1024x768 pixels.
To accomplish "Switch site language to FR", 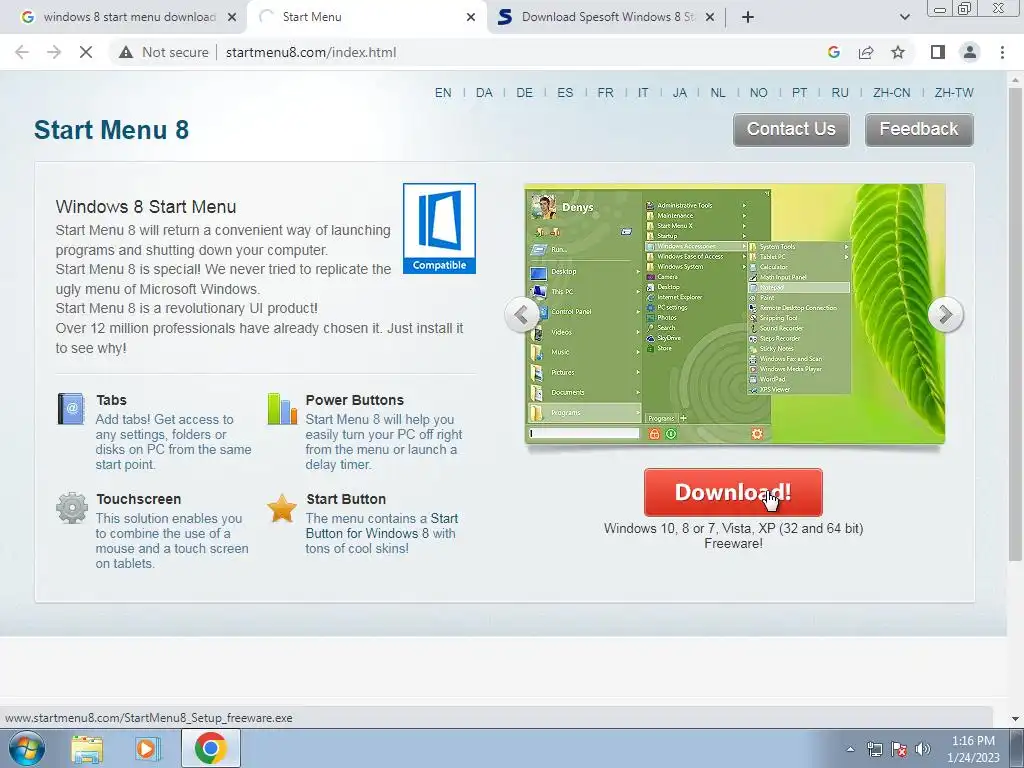I will tap(605, 93).
